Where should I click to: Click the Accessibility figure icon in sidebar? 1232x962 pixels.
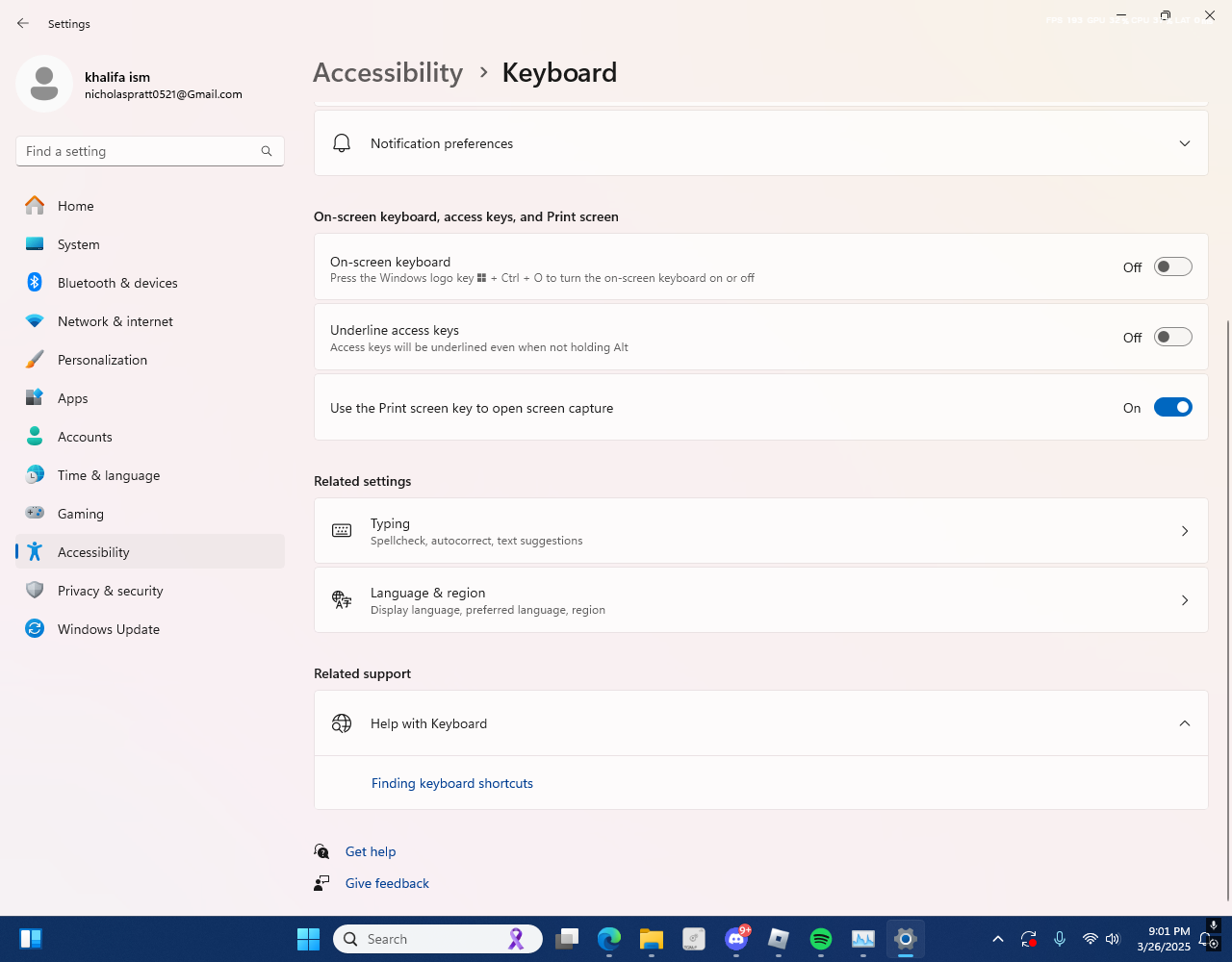(x=35, y=552)
